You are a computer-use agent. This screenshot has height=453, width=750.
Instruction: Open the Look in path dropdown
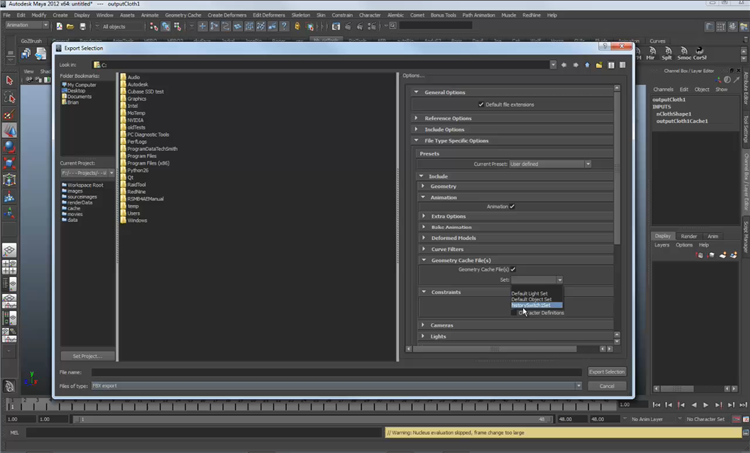click(553, 65)
